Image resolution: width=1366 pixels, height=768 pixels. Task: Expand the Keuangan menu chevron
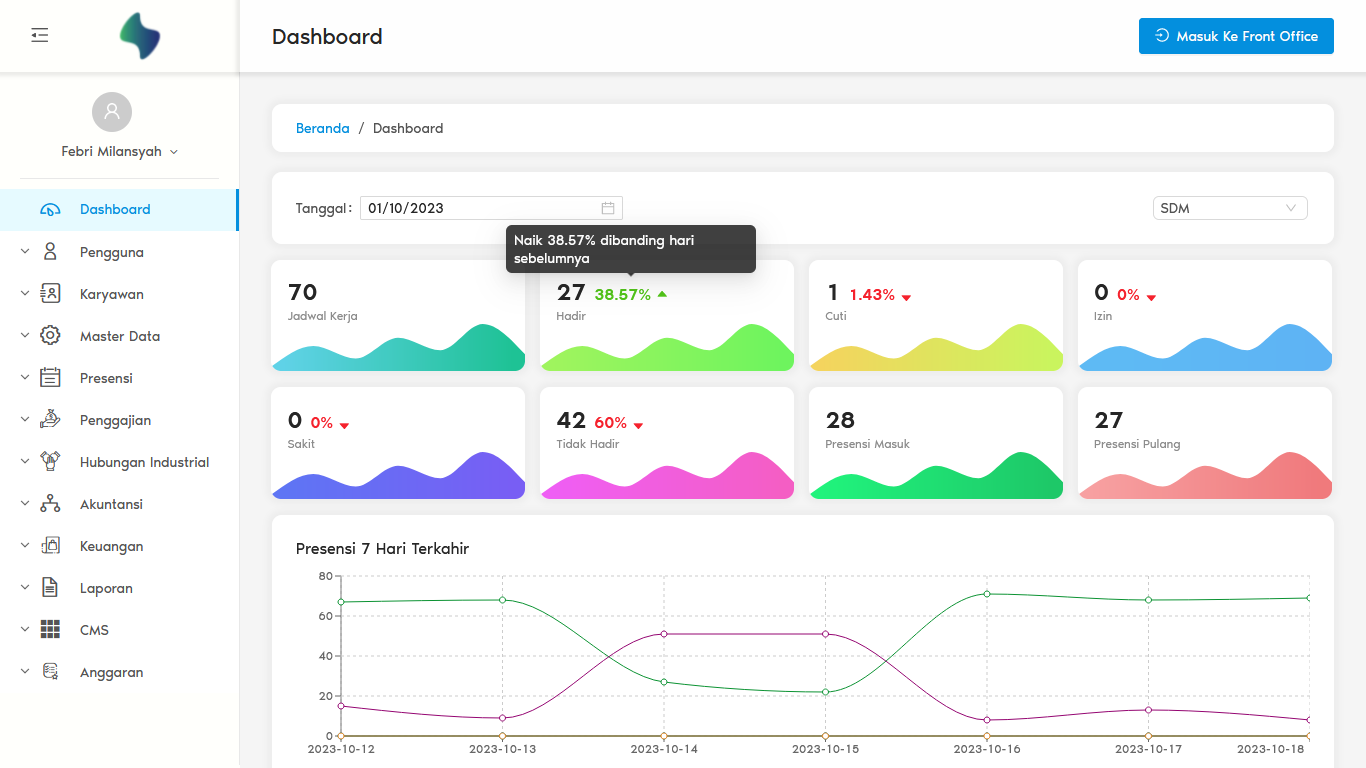pyautogui.click(x=25, y=546)
